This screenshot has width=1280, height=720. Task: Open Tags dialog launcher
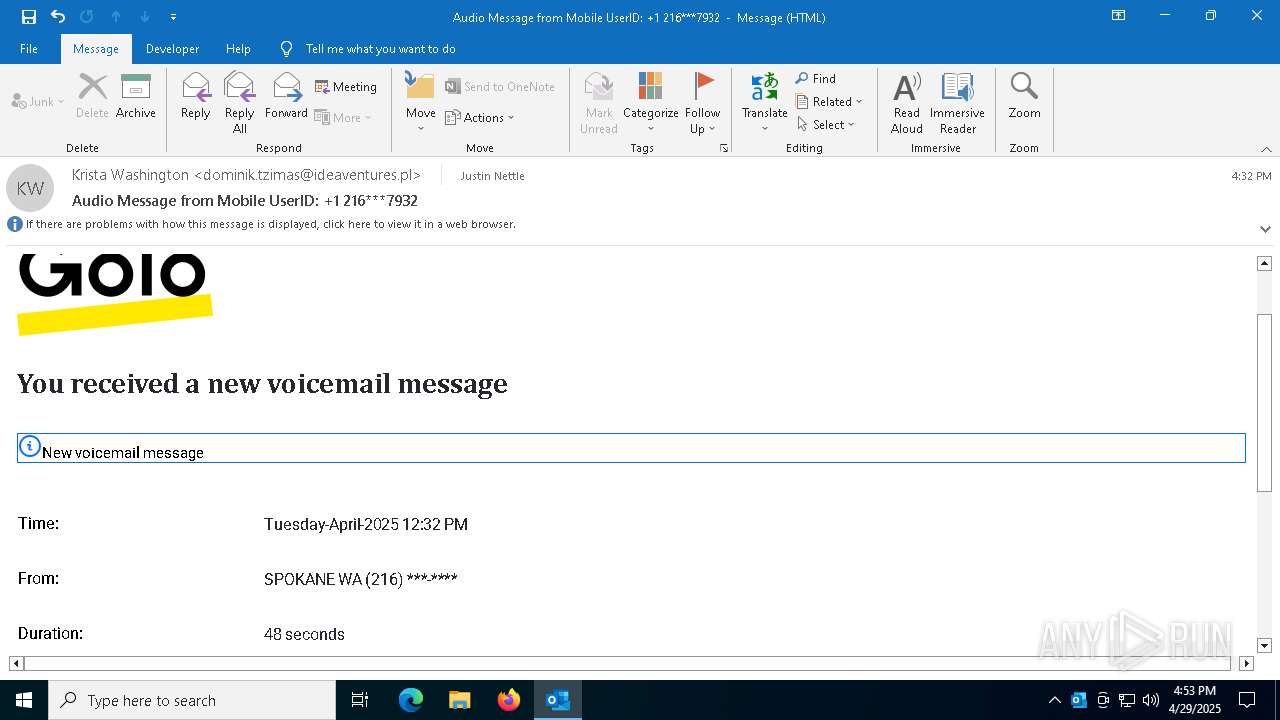tap(723, 148)
